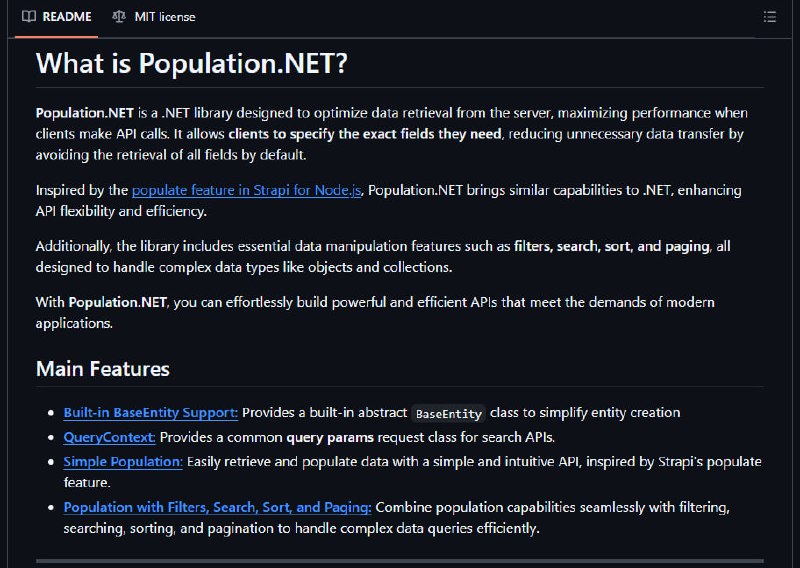This screenshot has width=800, height=568.
Task: Click the 'Main Features' heading
Action: pos(103,369)
